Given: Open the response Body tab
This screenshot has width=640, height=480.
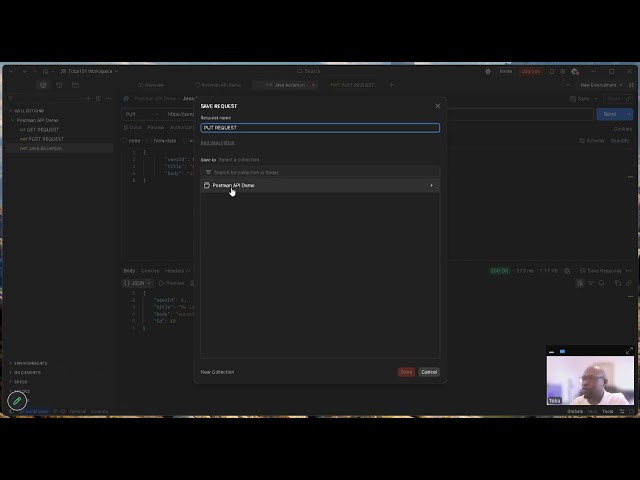Looking at the screenshot, I should pos(129,271).
